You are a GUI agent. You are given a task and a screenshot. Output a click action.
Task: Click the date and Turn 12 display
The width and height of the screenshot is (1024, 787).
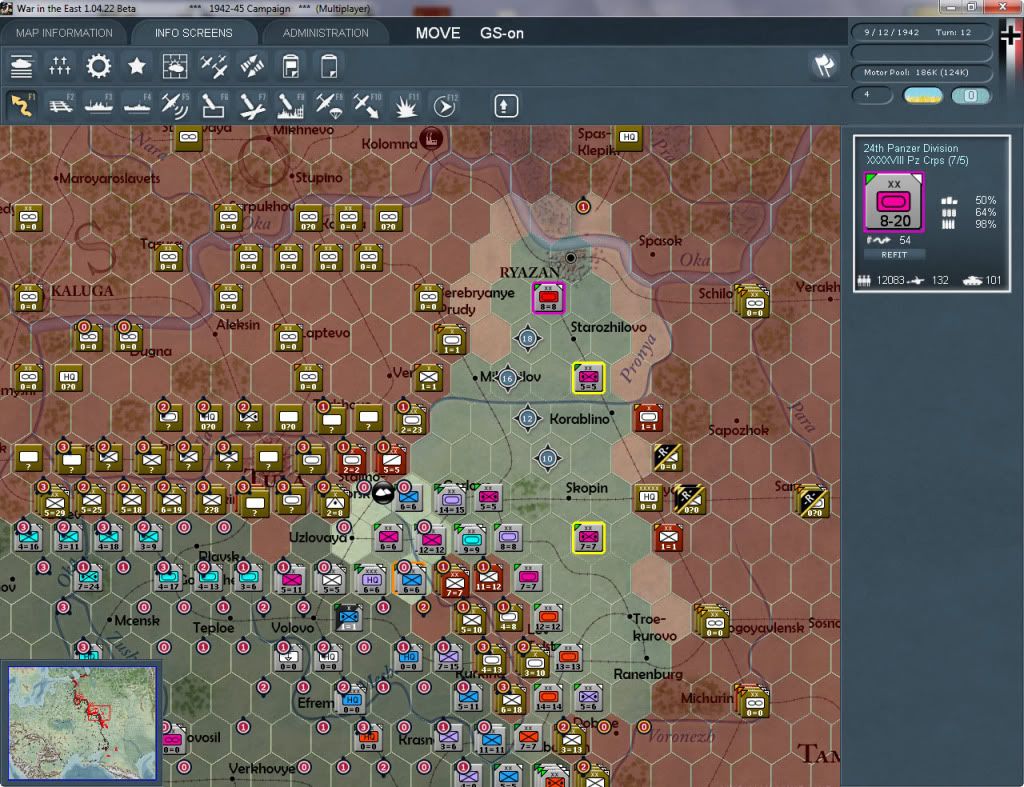pyautogui.click(x=921, y=32)
